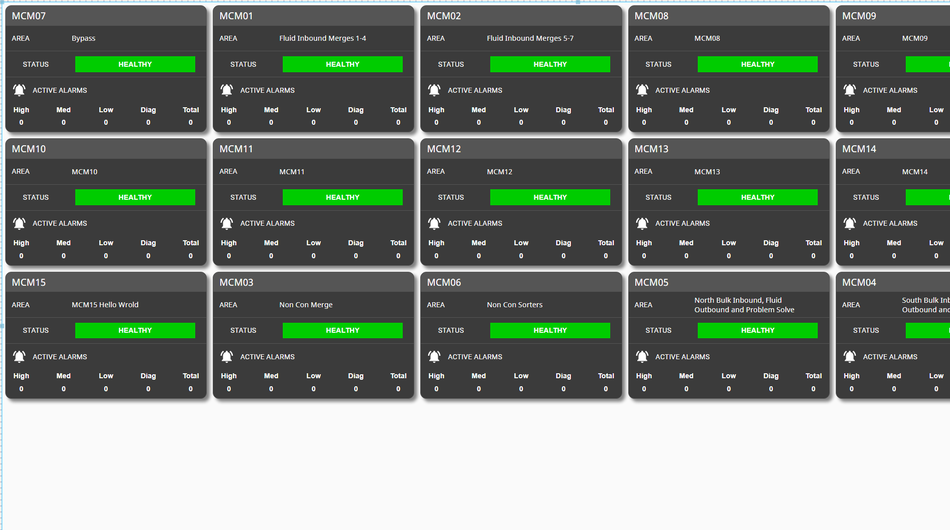950x530 pixels.
Task: Click the 'MCM15 Hello Wrold' area label
Action: (x=105, y=305)
